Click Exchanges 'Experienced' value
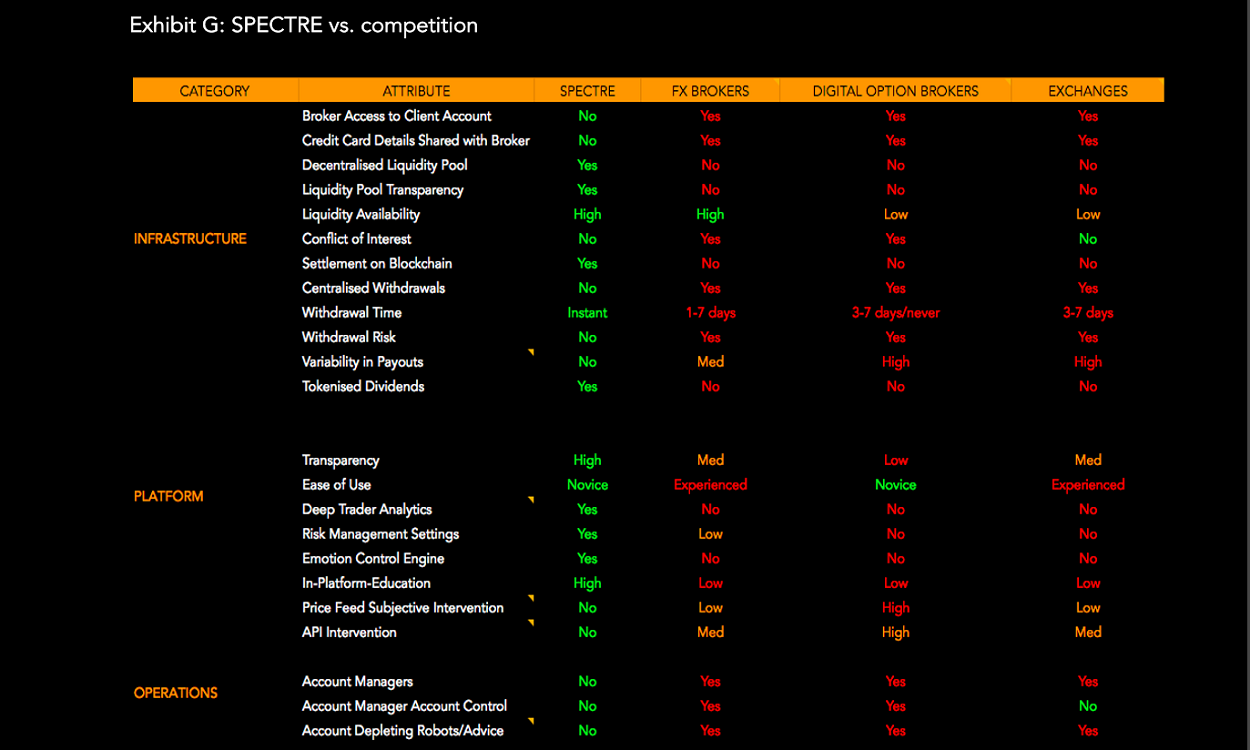This screenshot has height=750, width=1250. [1088, 485]
